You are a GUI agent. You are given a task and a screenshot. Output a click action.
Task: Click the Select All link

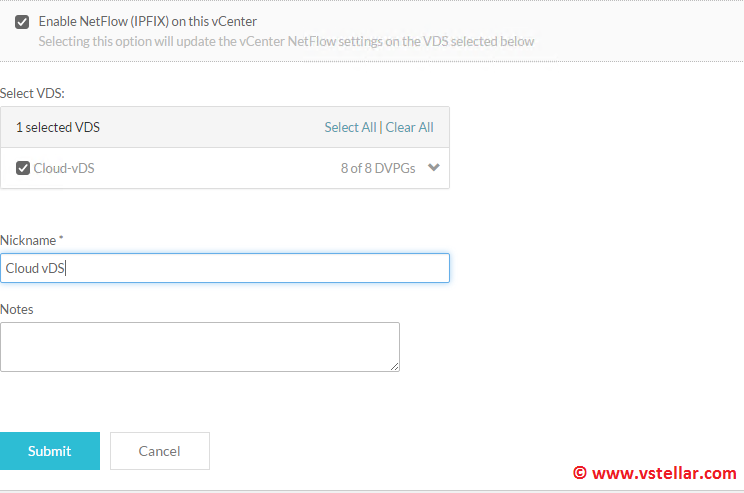tap(350, 127)
